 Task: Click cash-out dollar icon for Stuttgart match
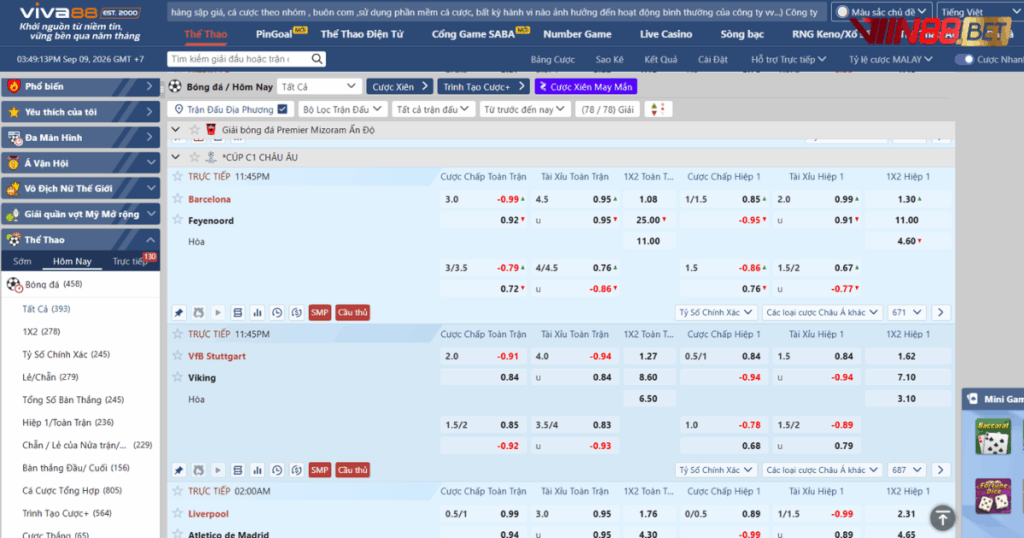(x=296, y=470)
